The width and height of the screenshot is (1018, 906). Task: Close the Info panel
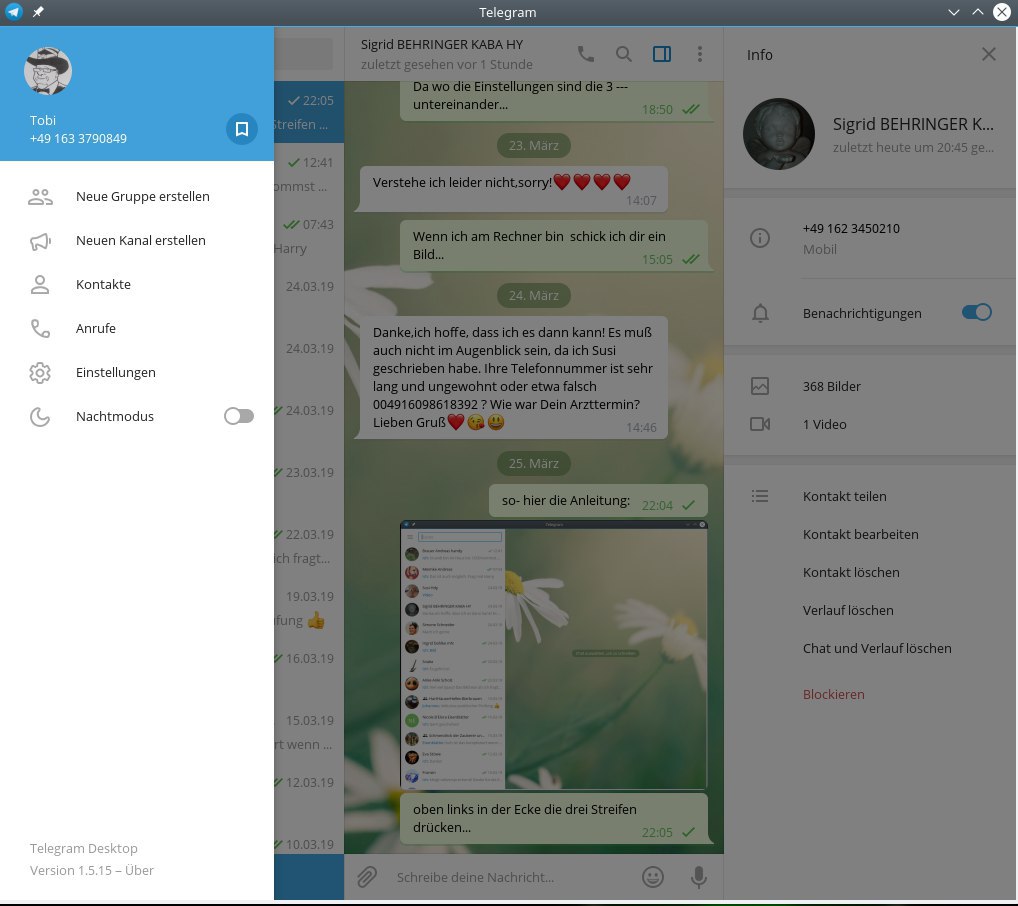[x=988, y=55]
